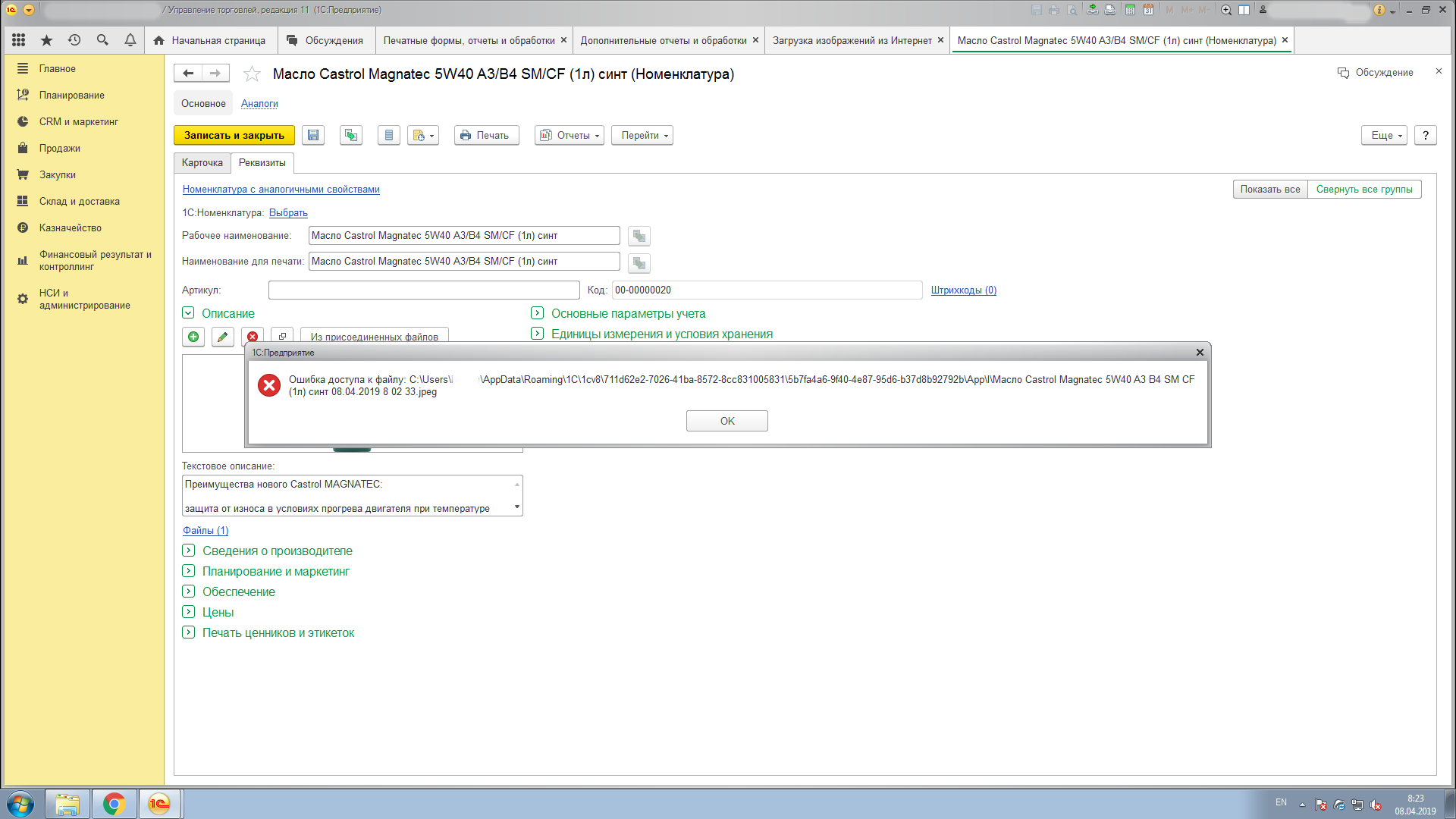Edit image with the pencil icon
1456x819 pixels.
(x=222, y=337)
